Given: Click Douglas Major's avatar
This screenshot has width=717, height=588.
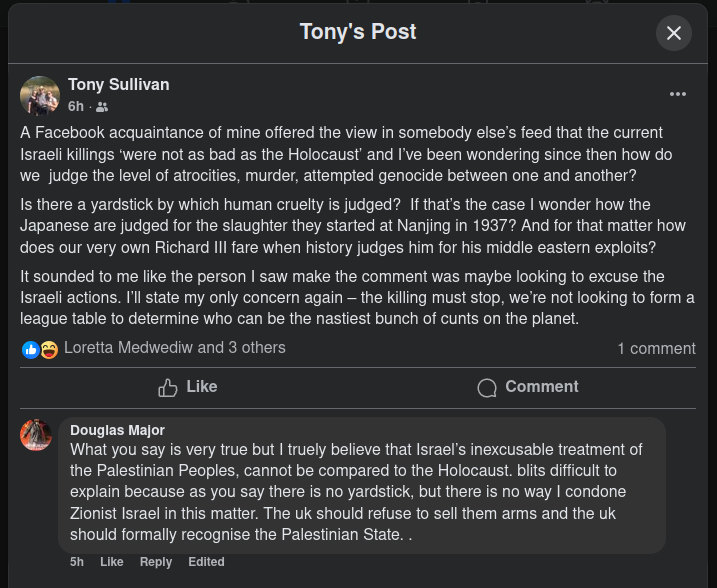Looking at the screenshot, I should (36, 434).
